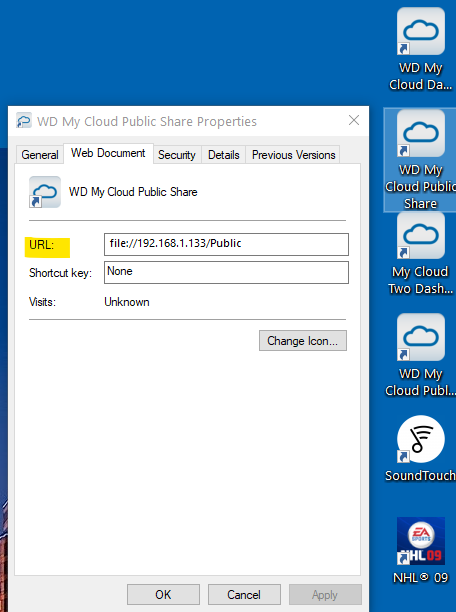
Task: Close the Properties dialog with X
Action: pos(354,120)
